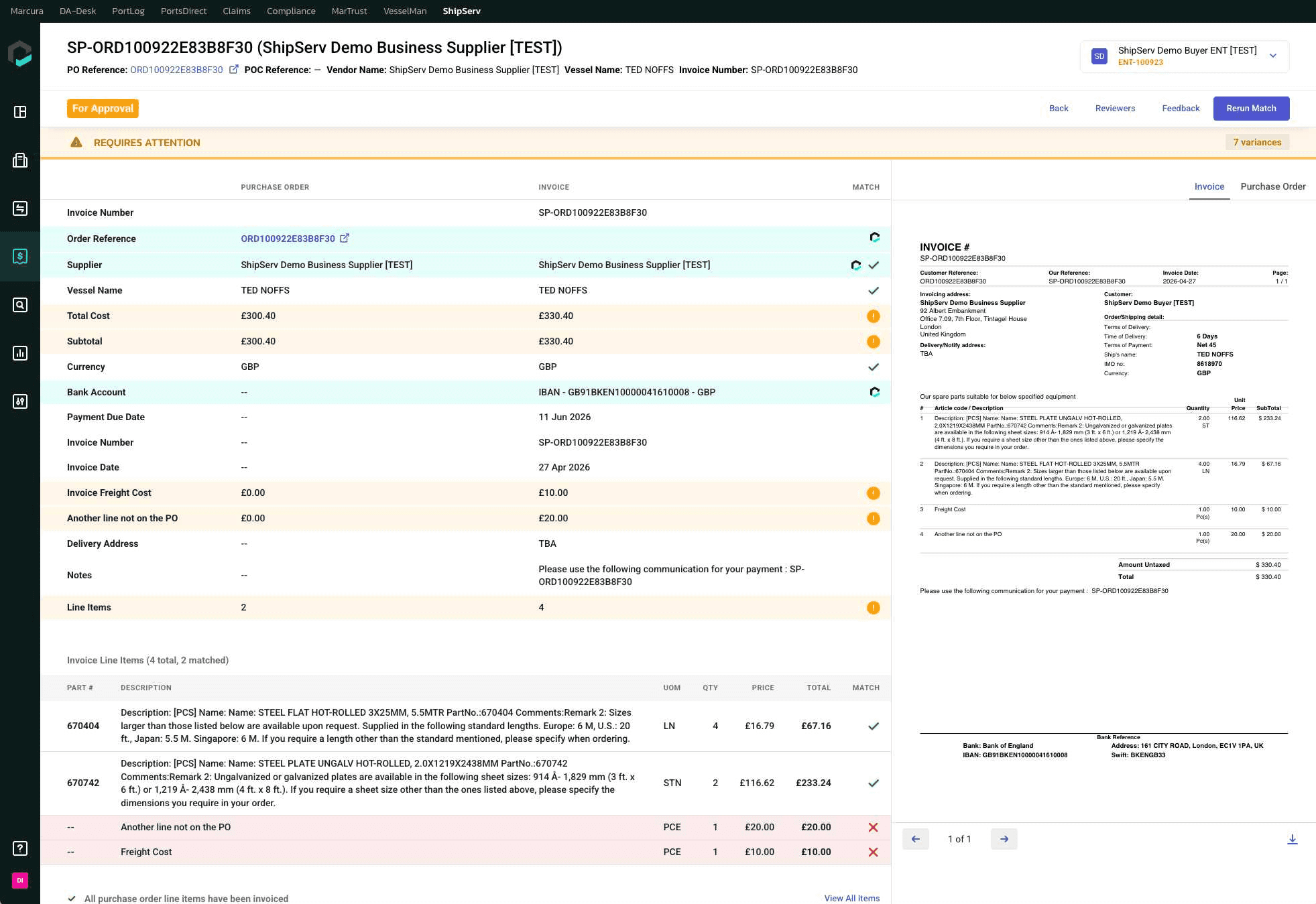Click the Feedback link
Image resolution: width=1316 pixels, height=904 pixels.
1181,109
